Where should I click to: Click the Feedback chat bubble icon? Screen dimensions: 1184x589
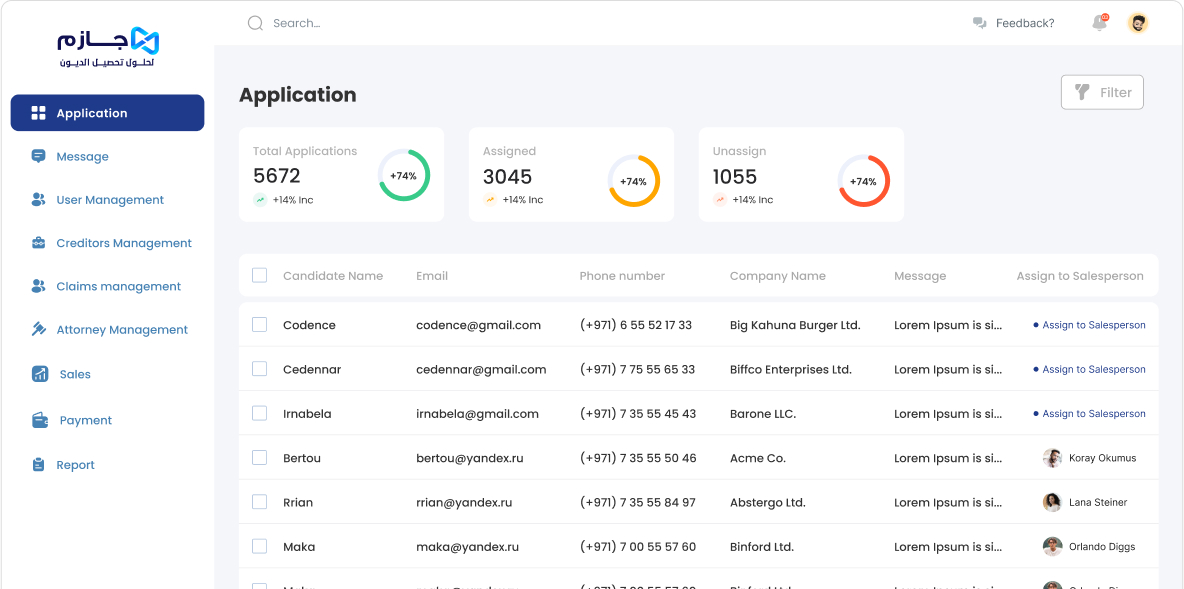(979, 23)
